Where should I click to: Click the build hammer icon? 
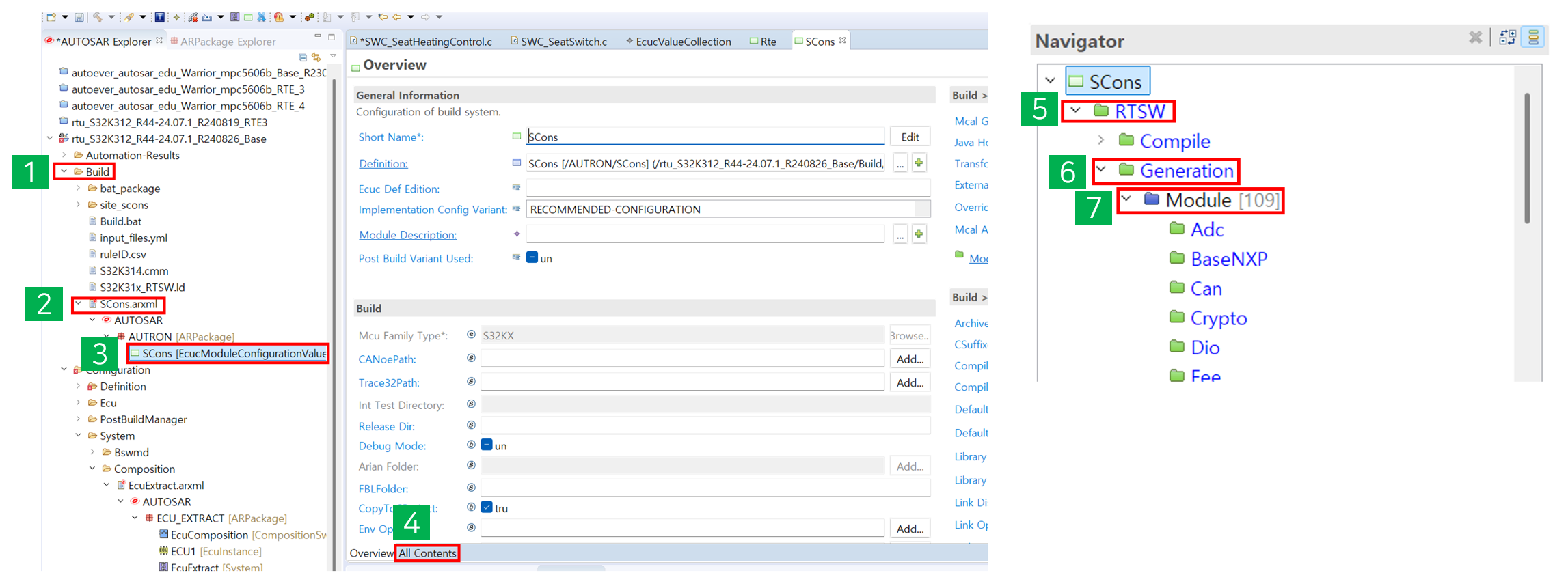(x=98, y=17)
